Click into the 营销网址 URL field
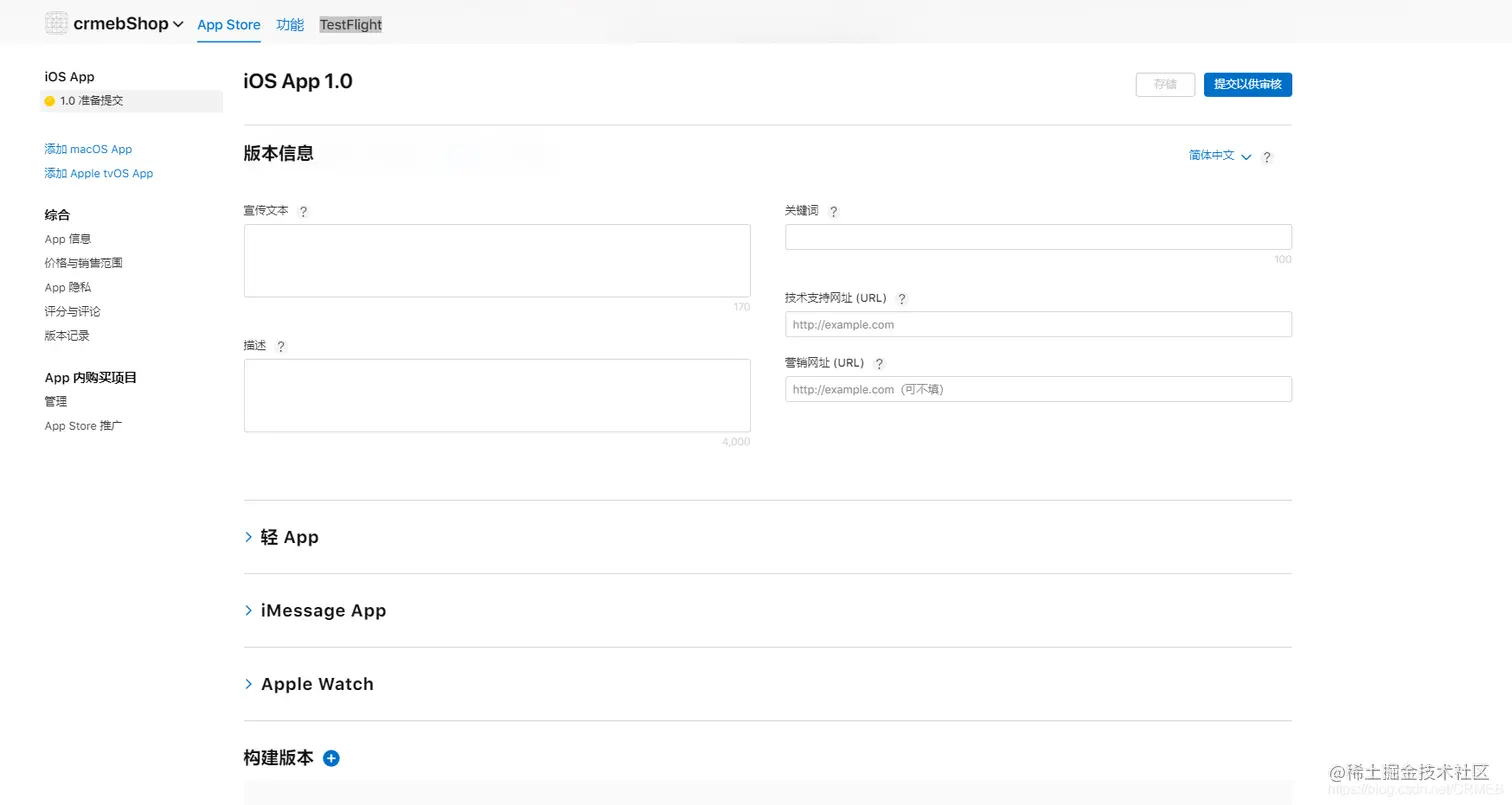 1038,389
